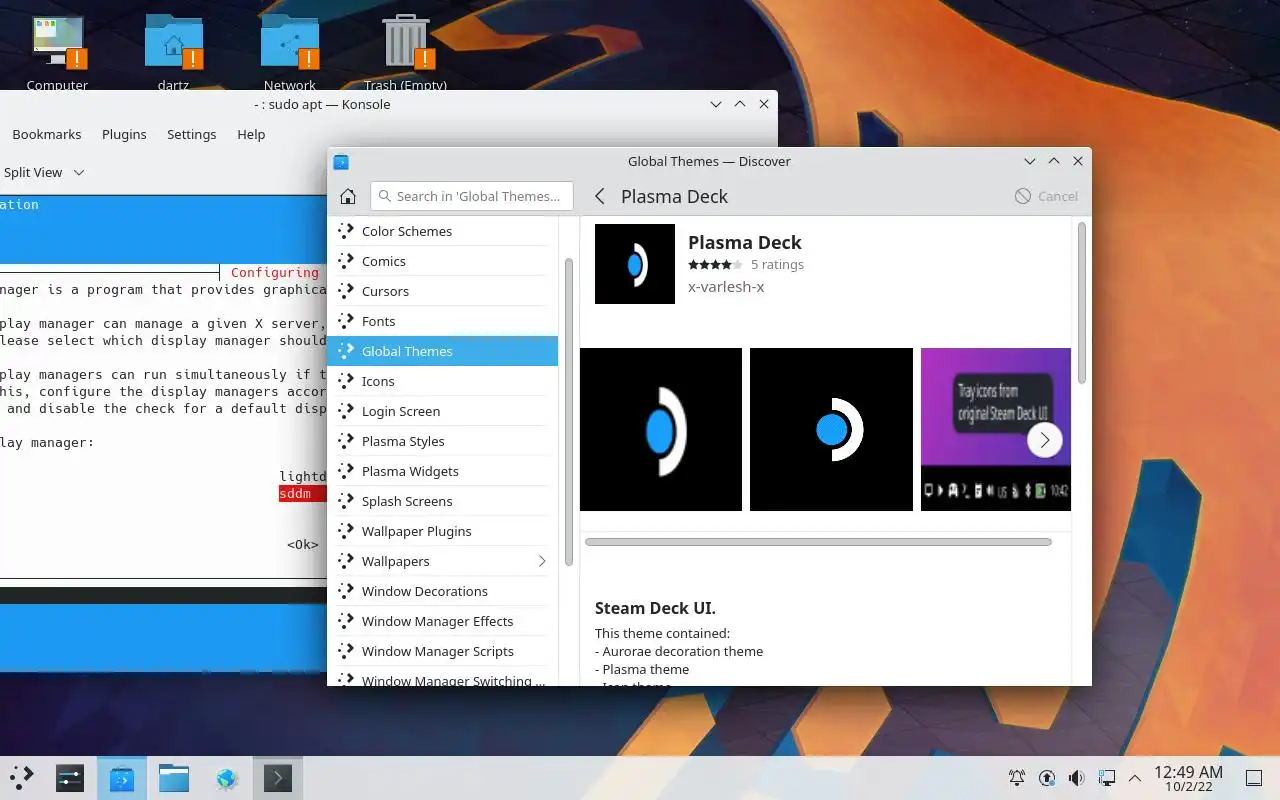Open the updates tray icon
Screen dimensions: 1280x800
click(x=1047, y=778)
